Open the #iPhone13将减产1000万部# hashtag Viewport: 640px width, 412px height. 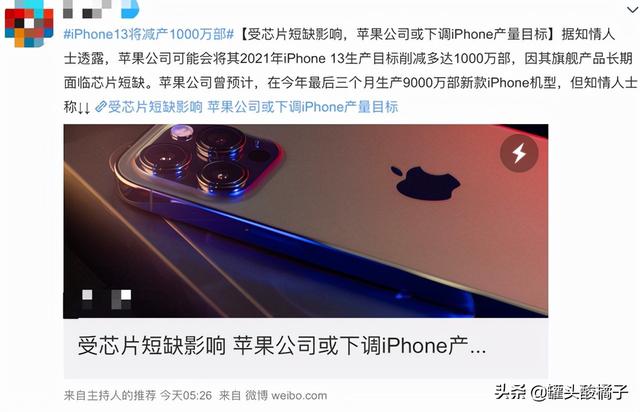click(149, 34)
